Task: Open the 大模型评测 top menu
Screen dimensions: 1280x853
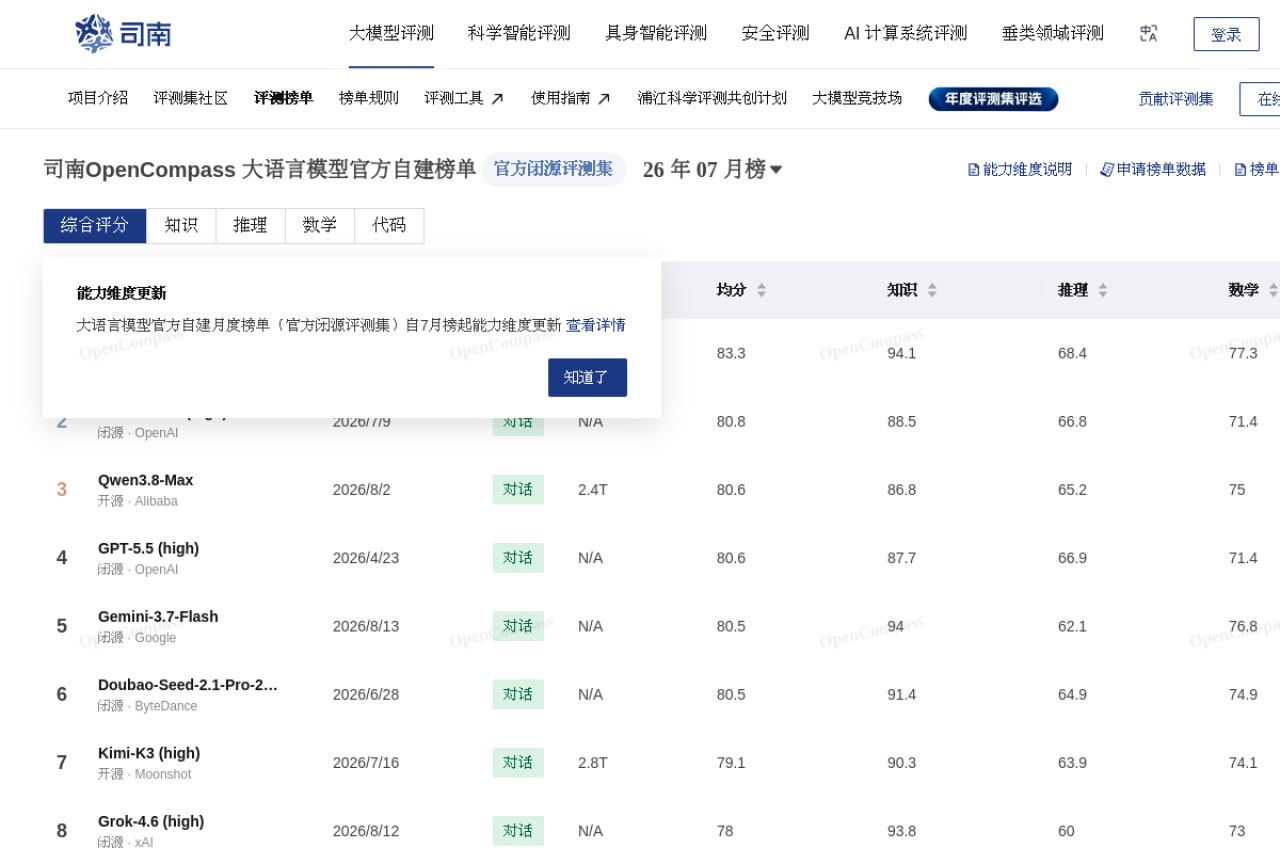Action: coord(391,34)
